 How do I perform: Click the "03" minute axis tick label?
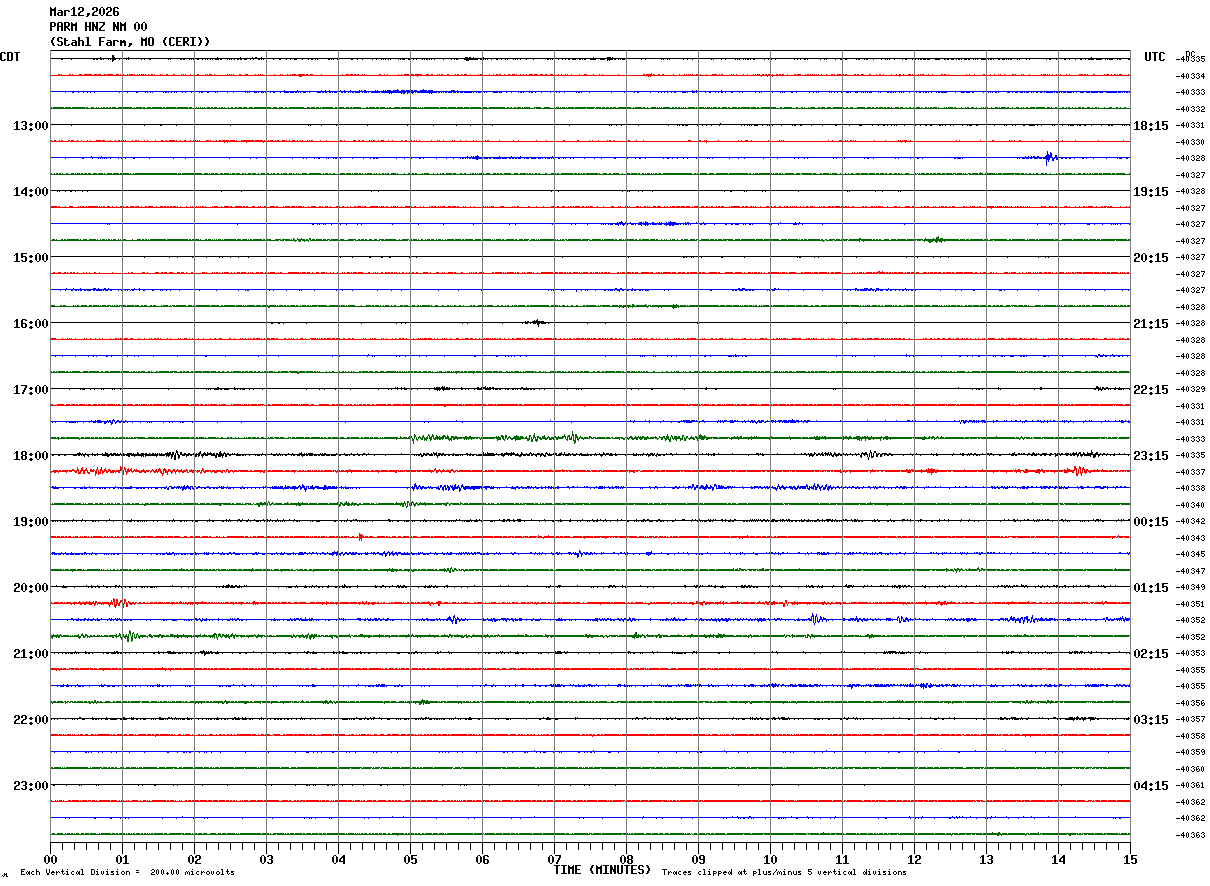click(x=266, y=859)
